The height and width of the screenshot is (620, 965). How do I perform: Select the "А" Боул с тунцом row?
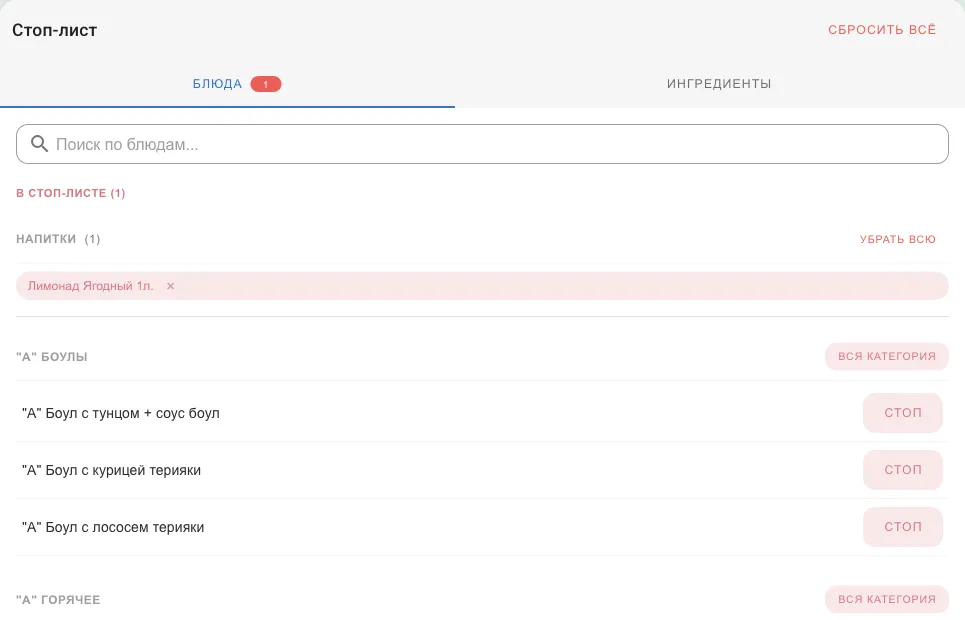click(x=482, y=413)
